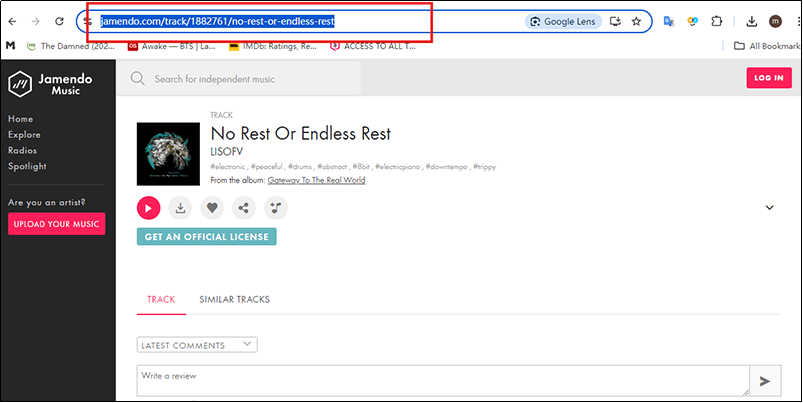The width and height of the screenshot is (803, 403).
Task: Like the track with heart icon
Action: click(212, 208)
